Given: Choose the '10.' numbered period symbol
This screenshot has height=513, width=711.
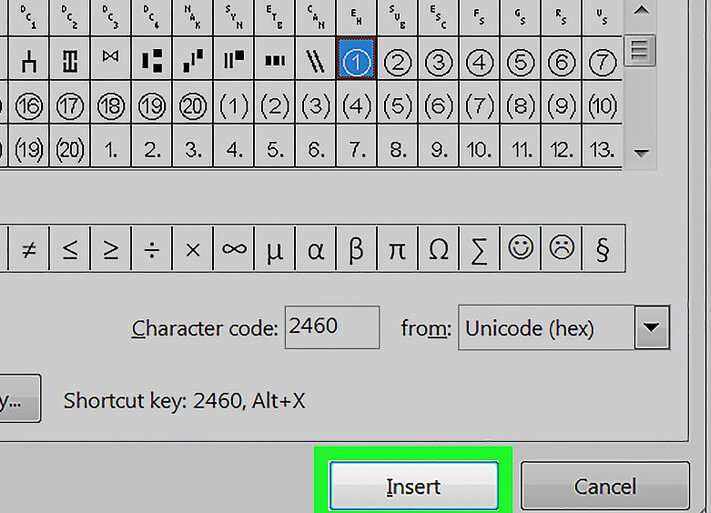Looking at the screenshot, I should coord(480,149).
